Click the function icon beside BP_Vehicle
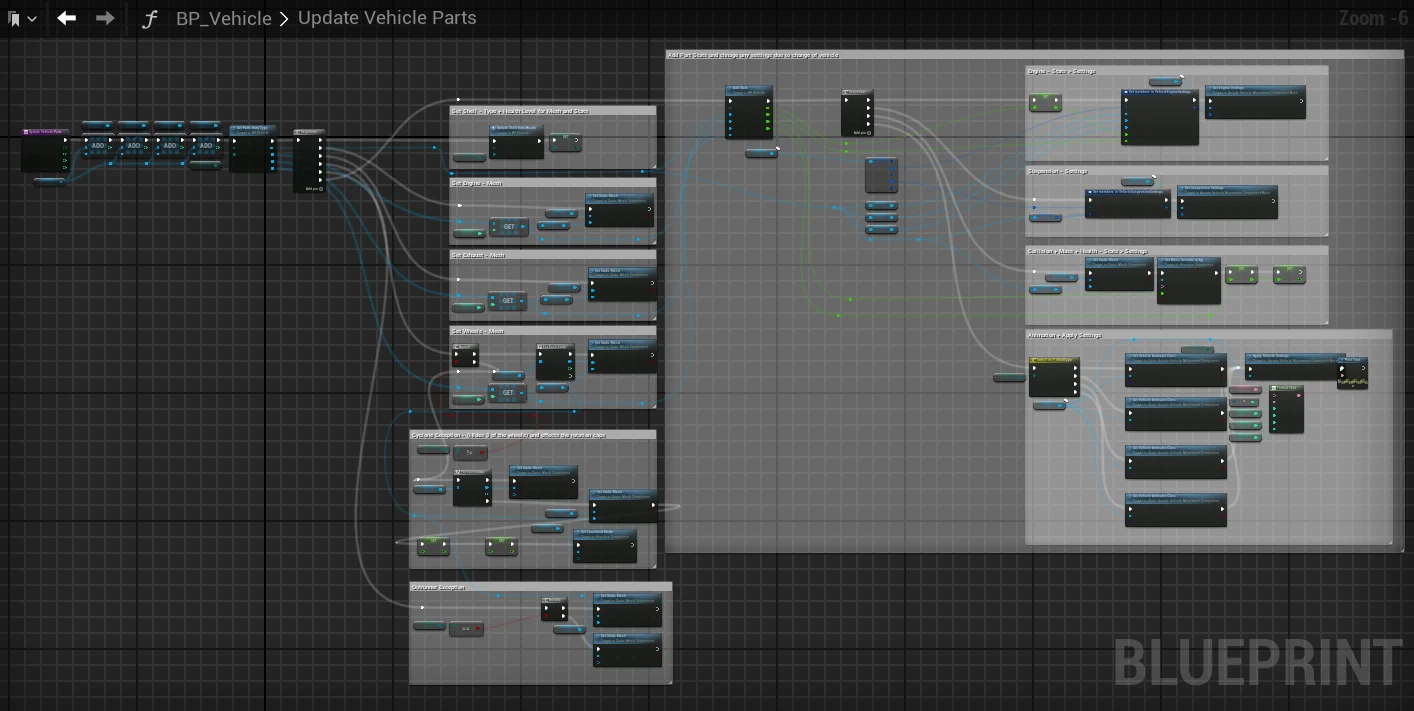This screenshot has width=1414, height=711. (x=150, y=18)
